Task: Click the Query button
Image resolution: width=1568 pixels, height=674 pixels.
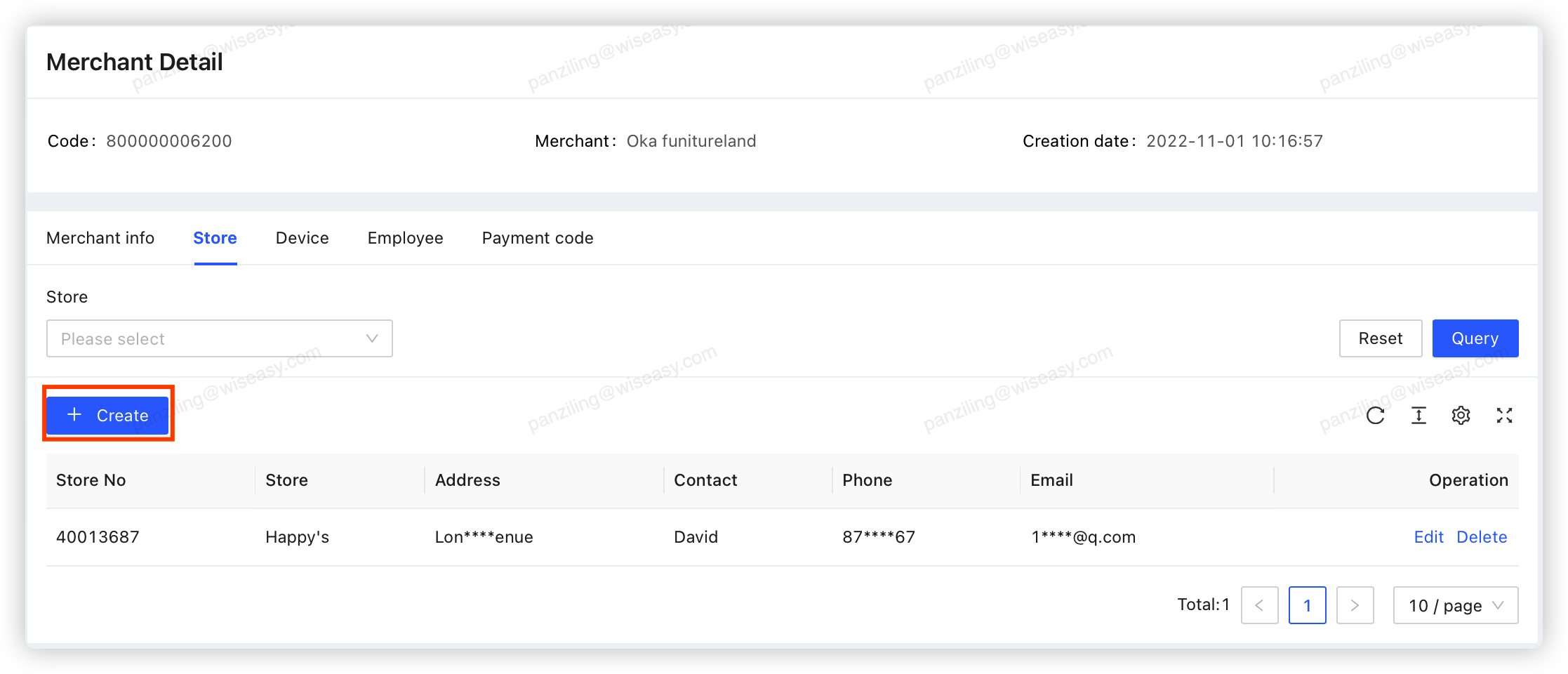Action: [1475, 338]
